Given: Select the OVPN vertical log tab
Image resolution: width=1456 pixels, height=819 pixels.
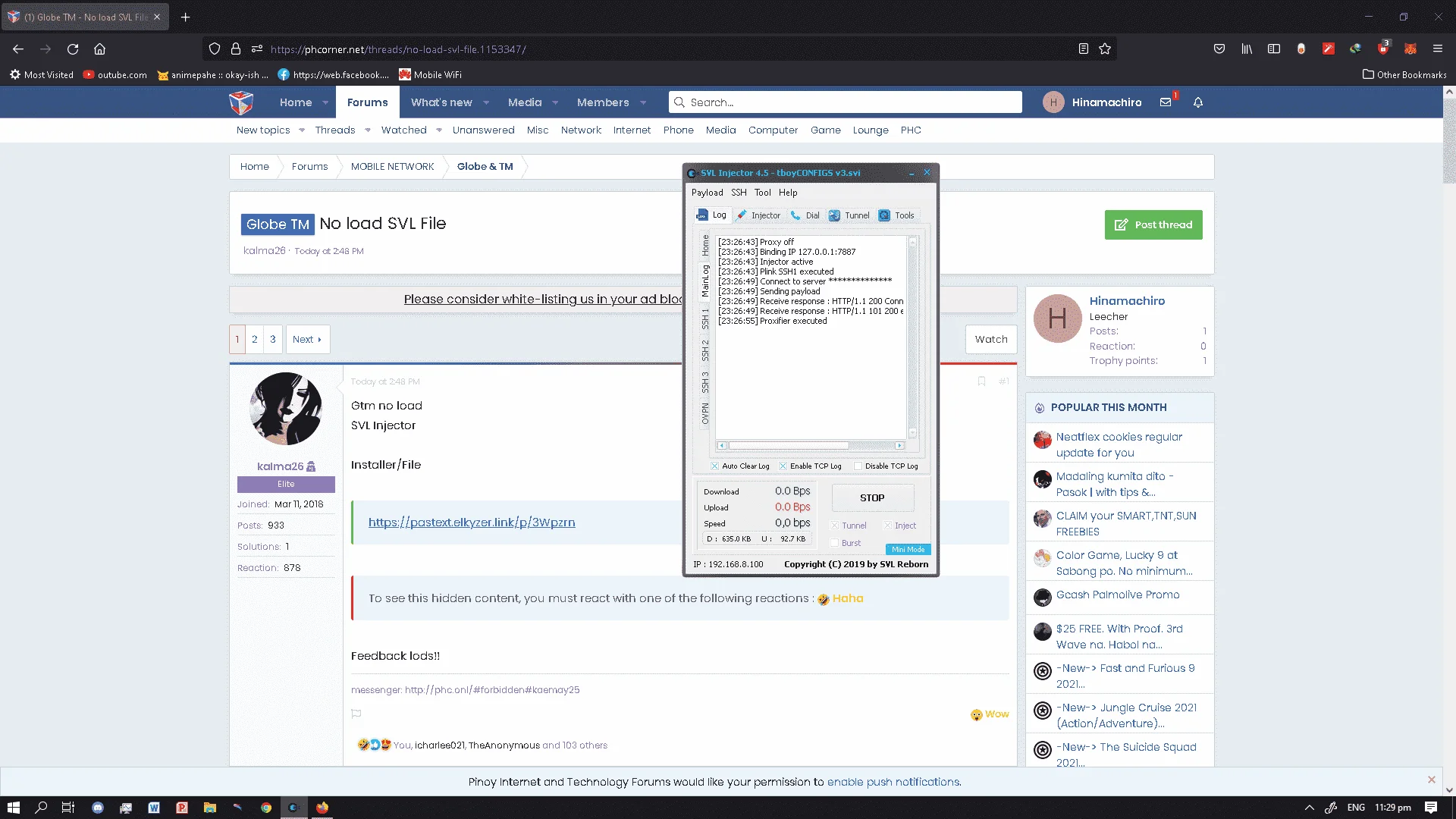Looking at the screenshot, I should 705,413.
